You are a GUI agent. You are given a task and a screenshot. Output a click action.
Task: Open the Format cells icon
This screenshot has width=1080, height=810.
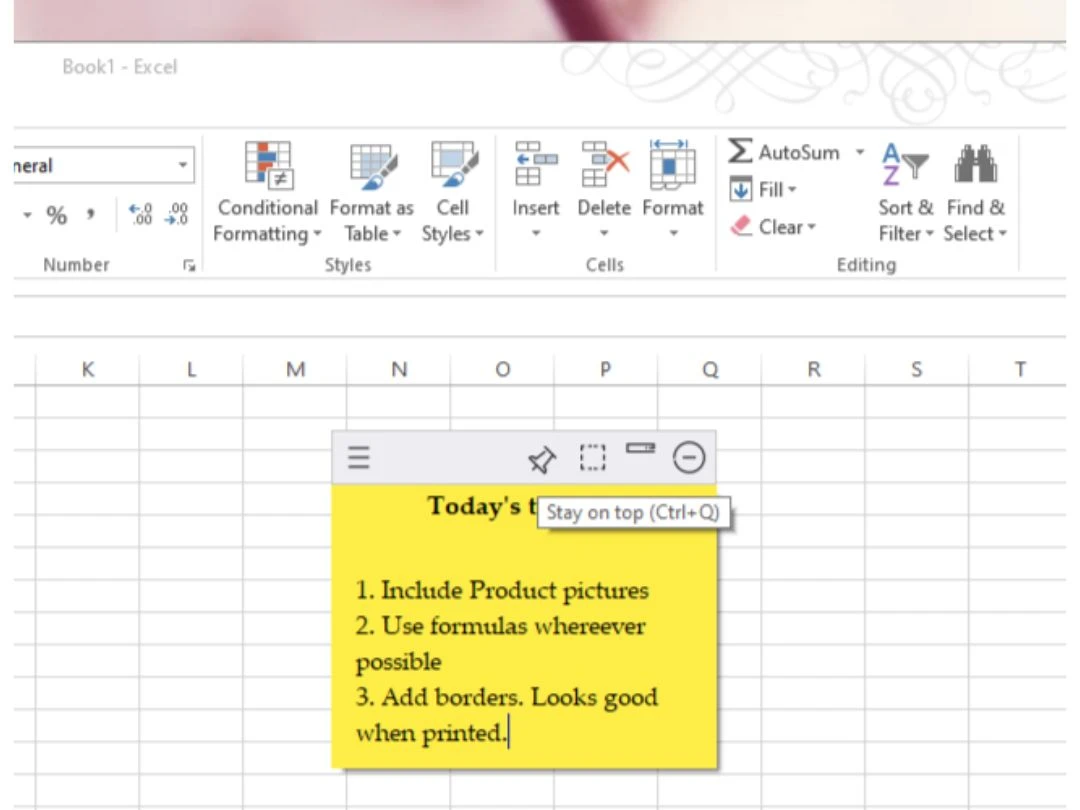coord(672,166)
